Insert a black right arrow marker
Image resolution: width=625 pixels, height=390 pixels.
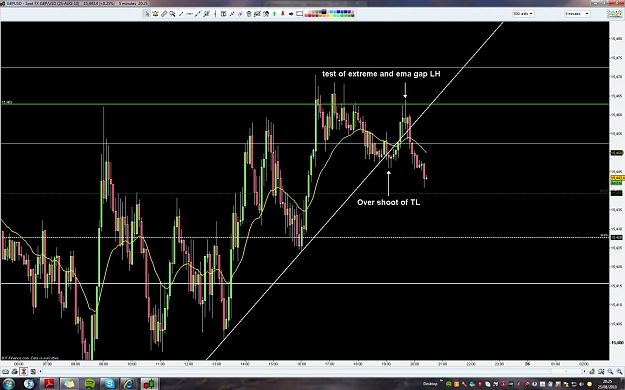coord(291,14)
